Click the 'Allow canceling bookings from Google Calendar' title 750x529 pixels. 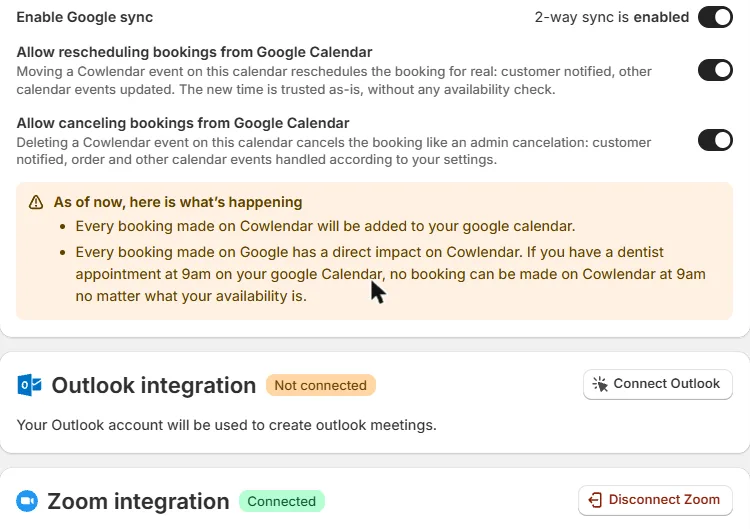pyautogui.click(x=183, y=123)
